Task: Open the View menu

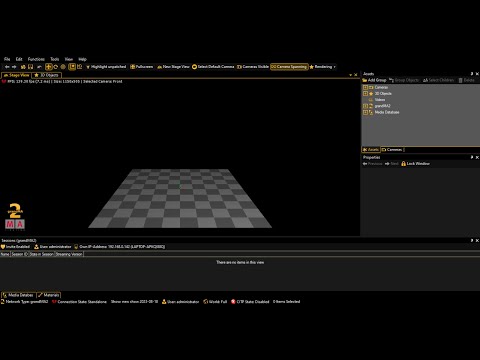Action: [x=69, y=59]
